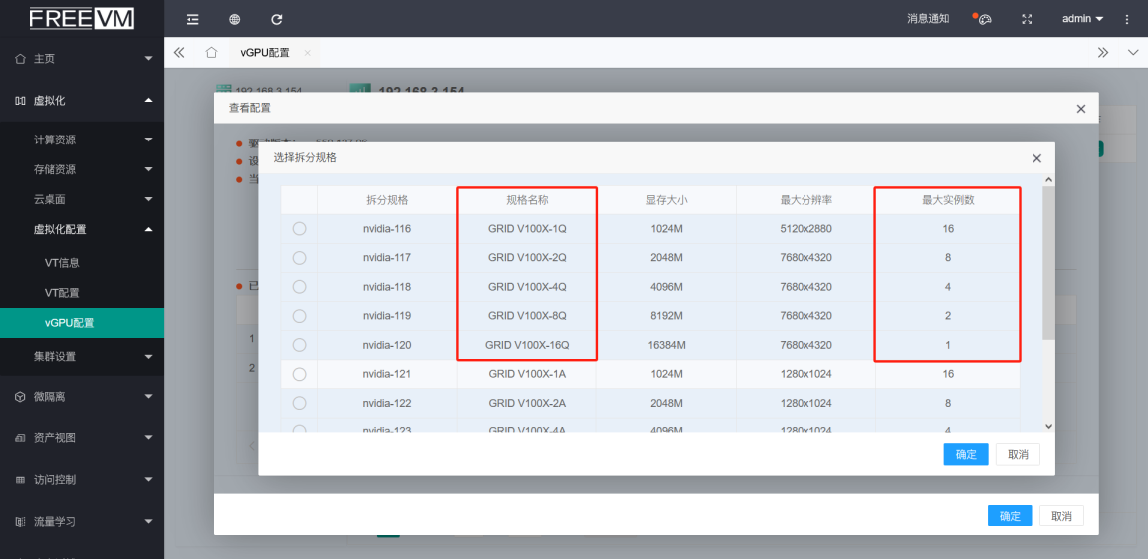The width and height of the screenshot is (1148, 559).
Task: Click the 最大实例数 column header
Action: click(947, 200)
